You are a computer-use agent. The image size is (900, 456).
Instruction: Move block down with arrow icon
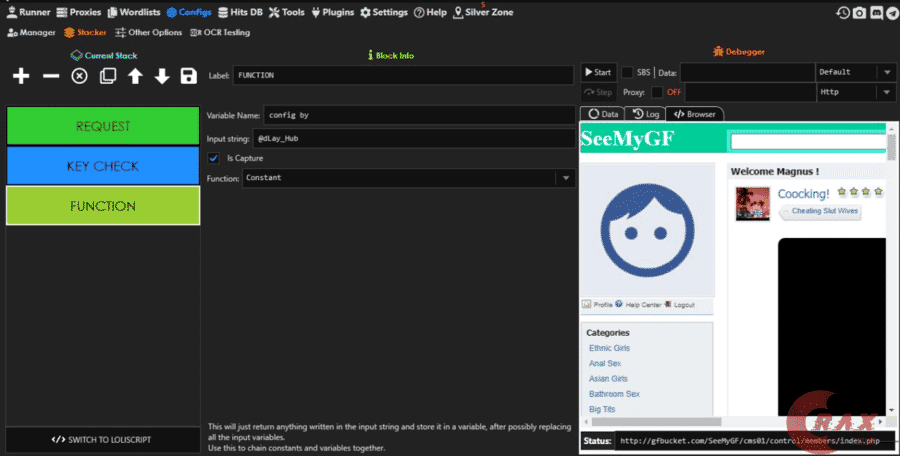click(162, 76)
